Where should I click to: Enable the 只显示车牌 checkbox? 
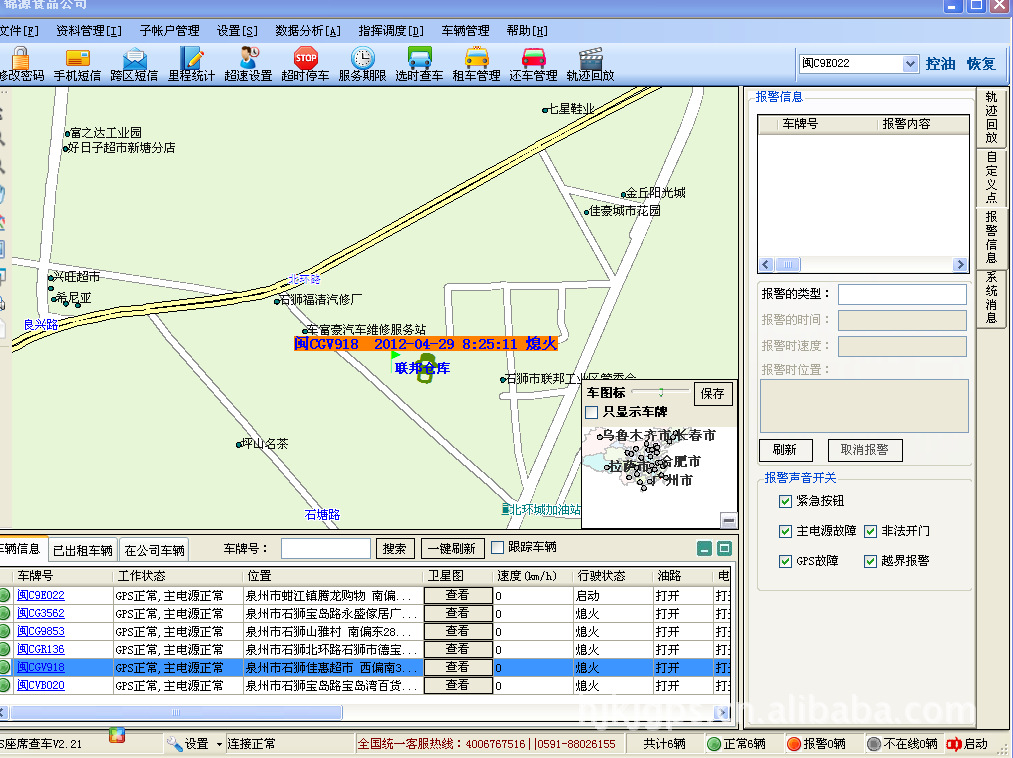[x=592, y=412]
